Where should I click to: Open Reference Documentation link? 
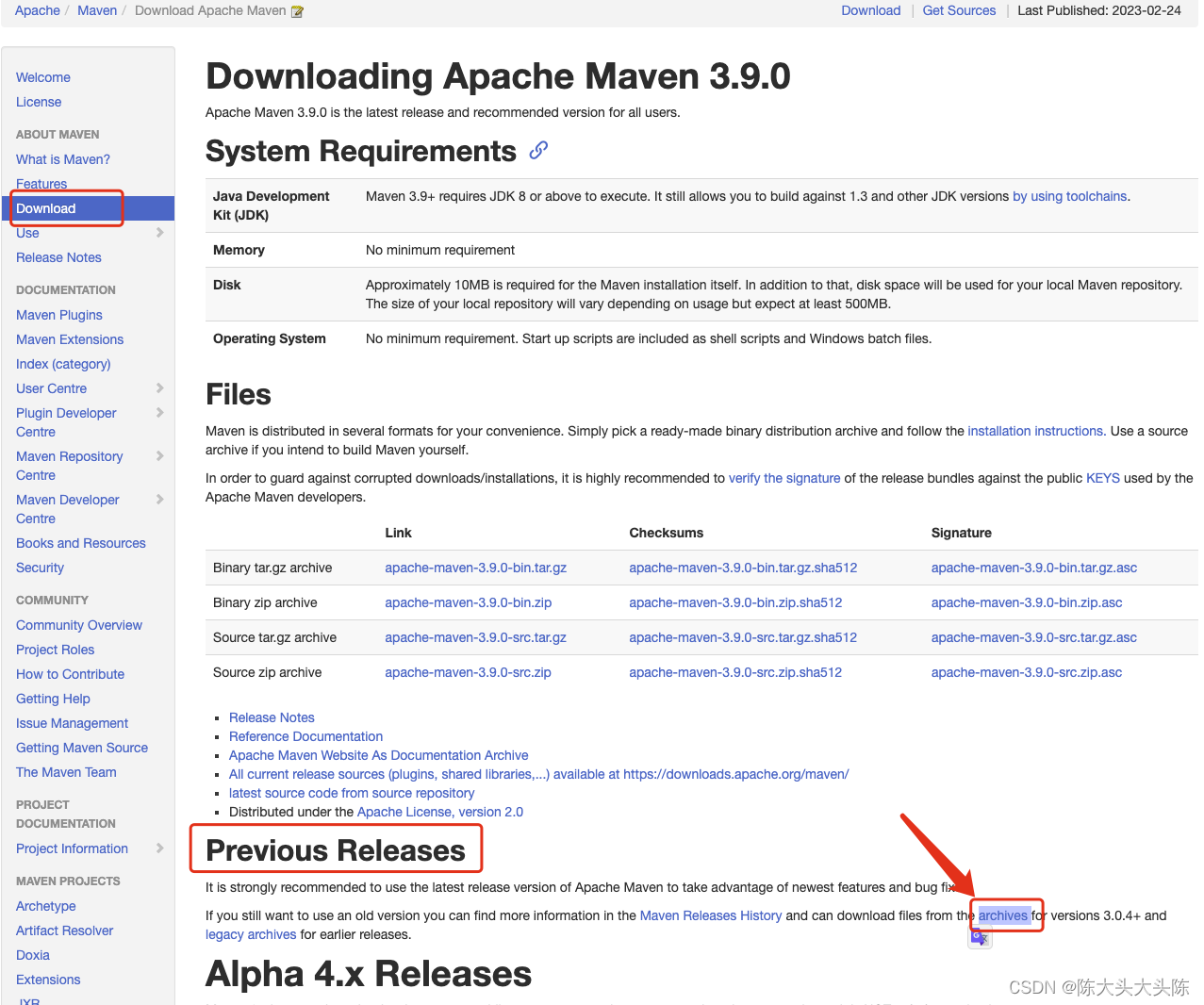tap(306, 736)
